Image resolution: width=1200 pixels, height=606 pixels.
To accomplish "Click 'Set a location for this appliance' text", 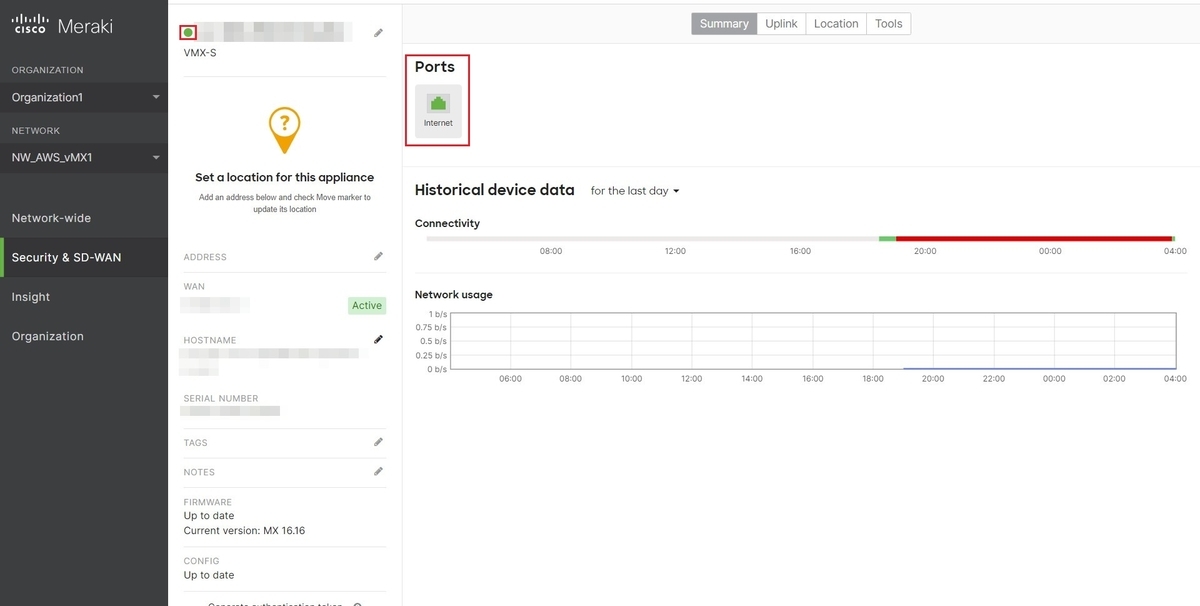I will click(x=284, y=177).
